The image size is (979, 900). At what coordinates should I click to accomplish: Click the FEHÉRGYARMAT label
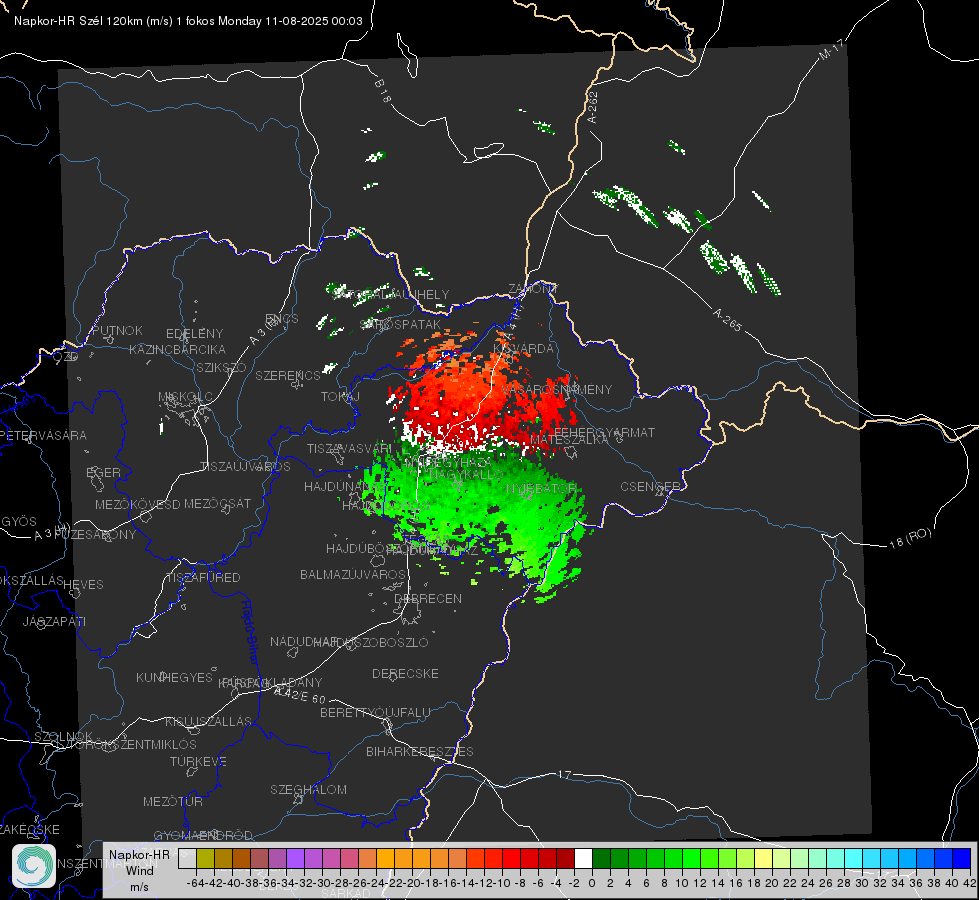tap(604, 432)
